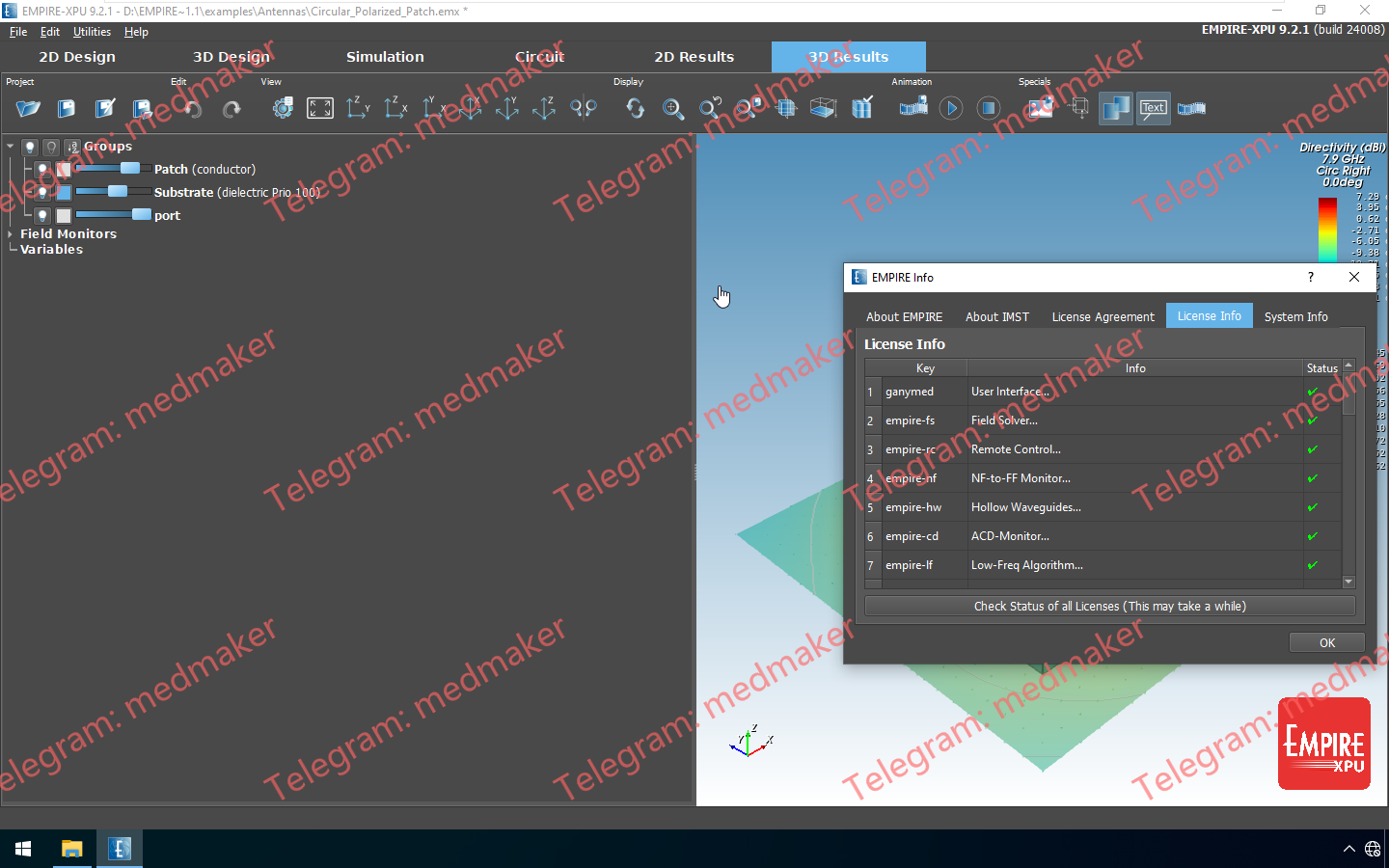Click the Substrate transparency slider

click(113, 192)
